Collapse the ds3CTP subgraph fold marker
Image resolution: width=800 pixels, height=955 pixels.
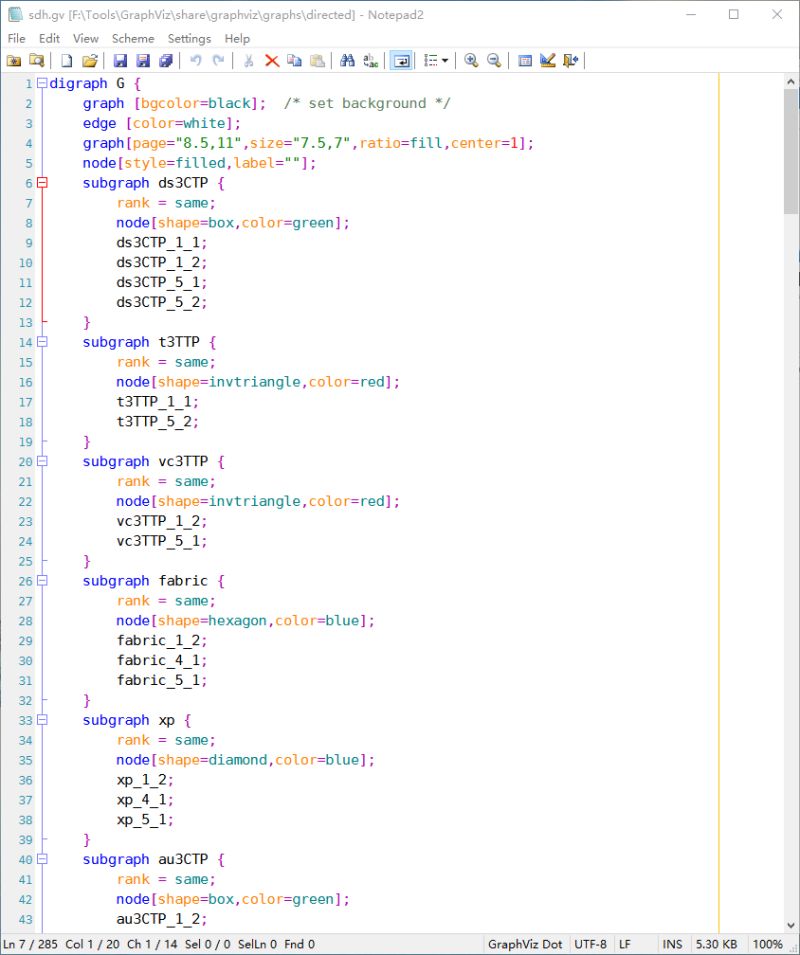coord(41,183)
